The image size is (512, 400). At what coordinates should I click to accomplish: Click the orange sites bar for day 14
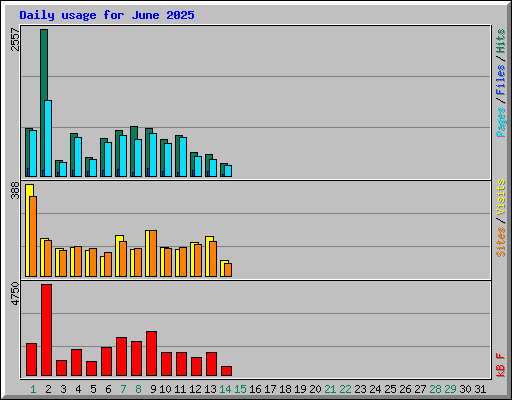click(228, 270)
